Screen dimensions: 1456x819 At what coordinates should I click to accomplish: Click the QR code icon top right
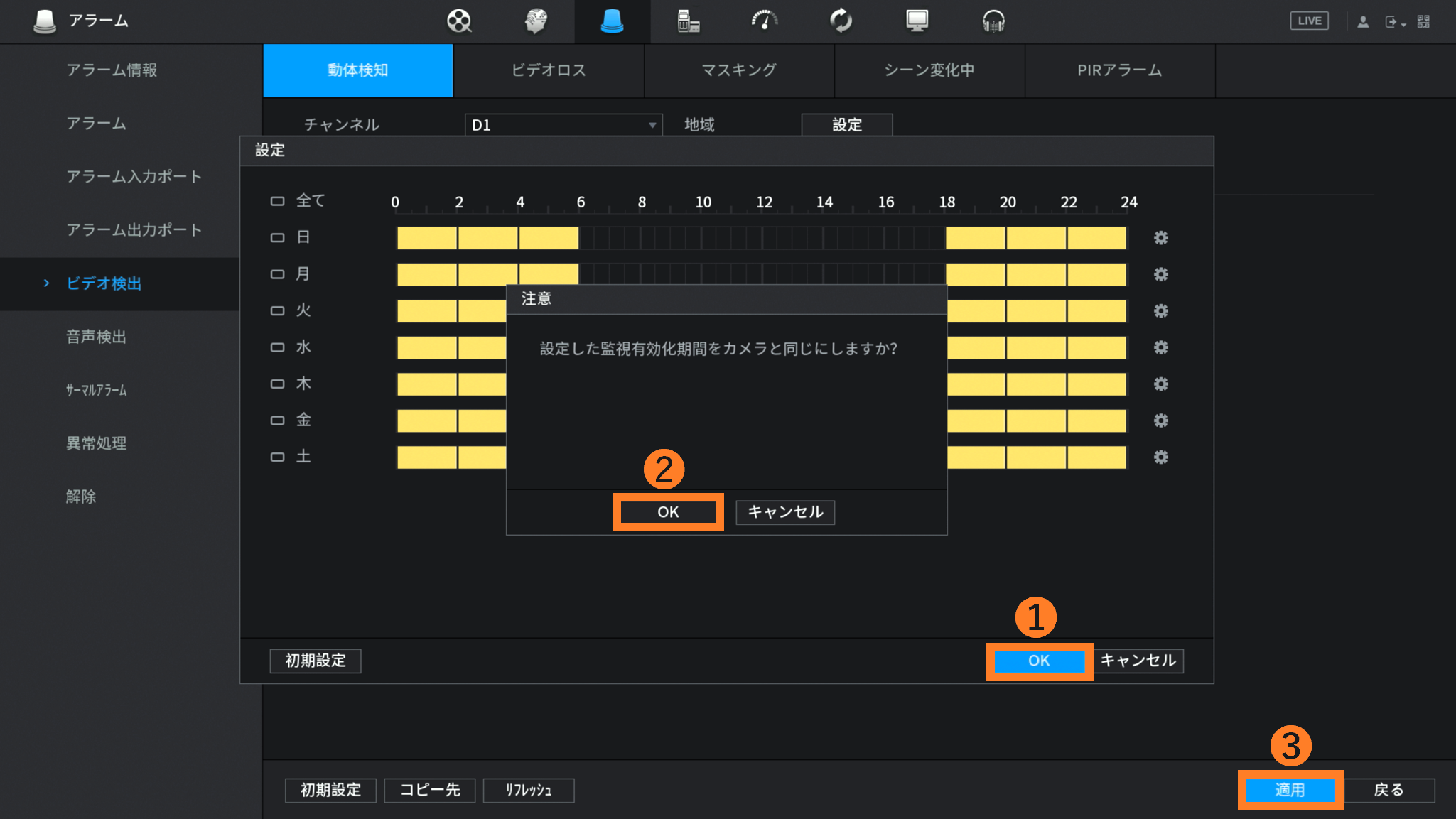click(x=1423, y=21)
